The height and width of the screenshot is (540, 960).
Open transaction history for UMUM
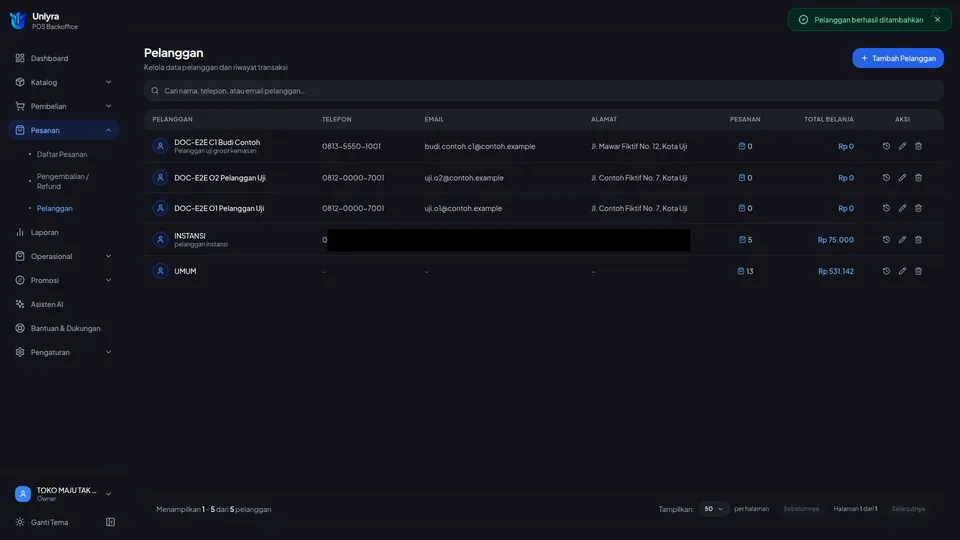[x=886, y=271]
